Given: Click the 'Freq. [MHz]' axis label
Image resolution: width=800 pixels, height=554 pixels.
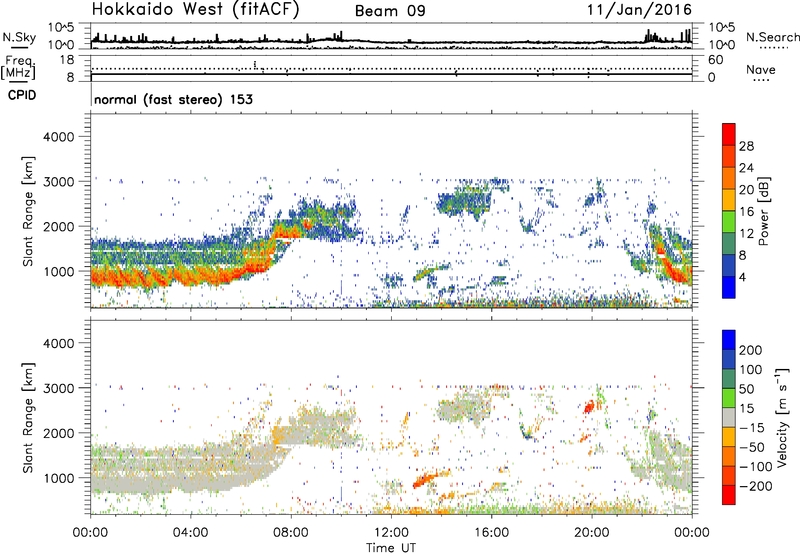Looking at the screenshot, I should tap(18, 68).
